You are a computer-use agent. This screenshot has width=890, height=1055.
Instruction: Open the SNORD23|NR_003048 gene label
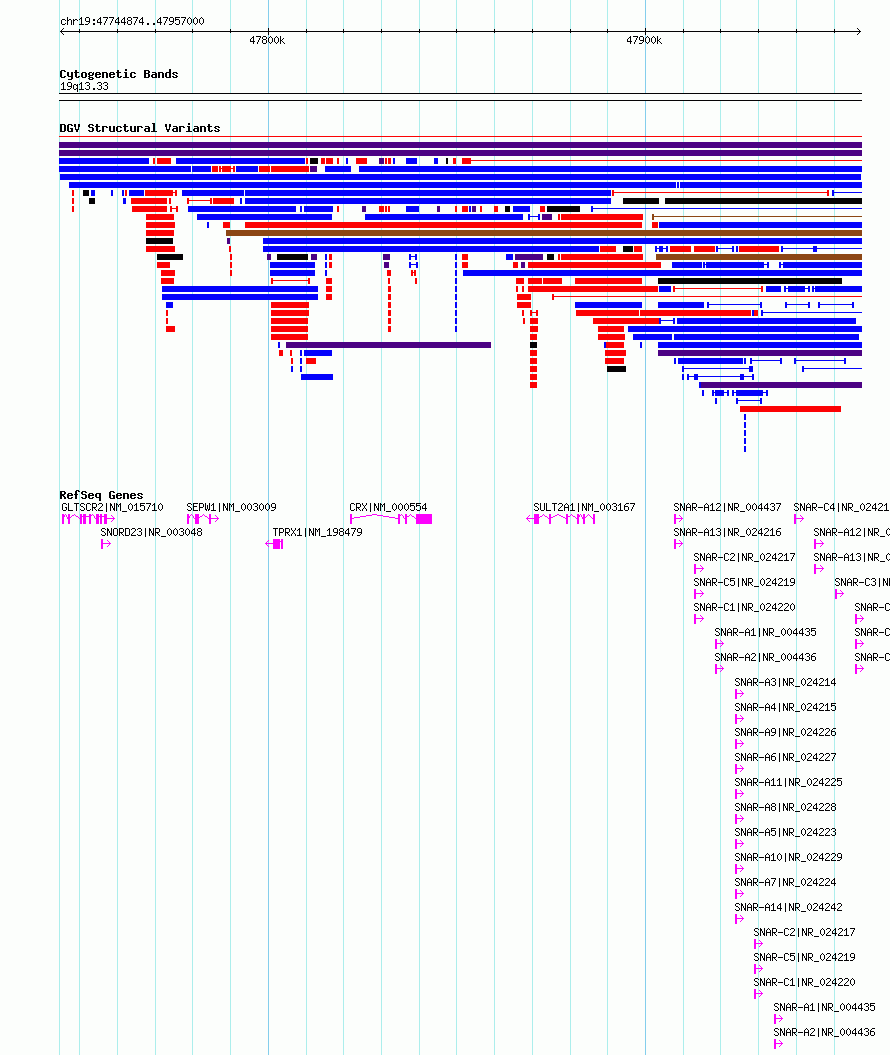coord(151,532)
